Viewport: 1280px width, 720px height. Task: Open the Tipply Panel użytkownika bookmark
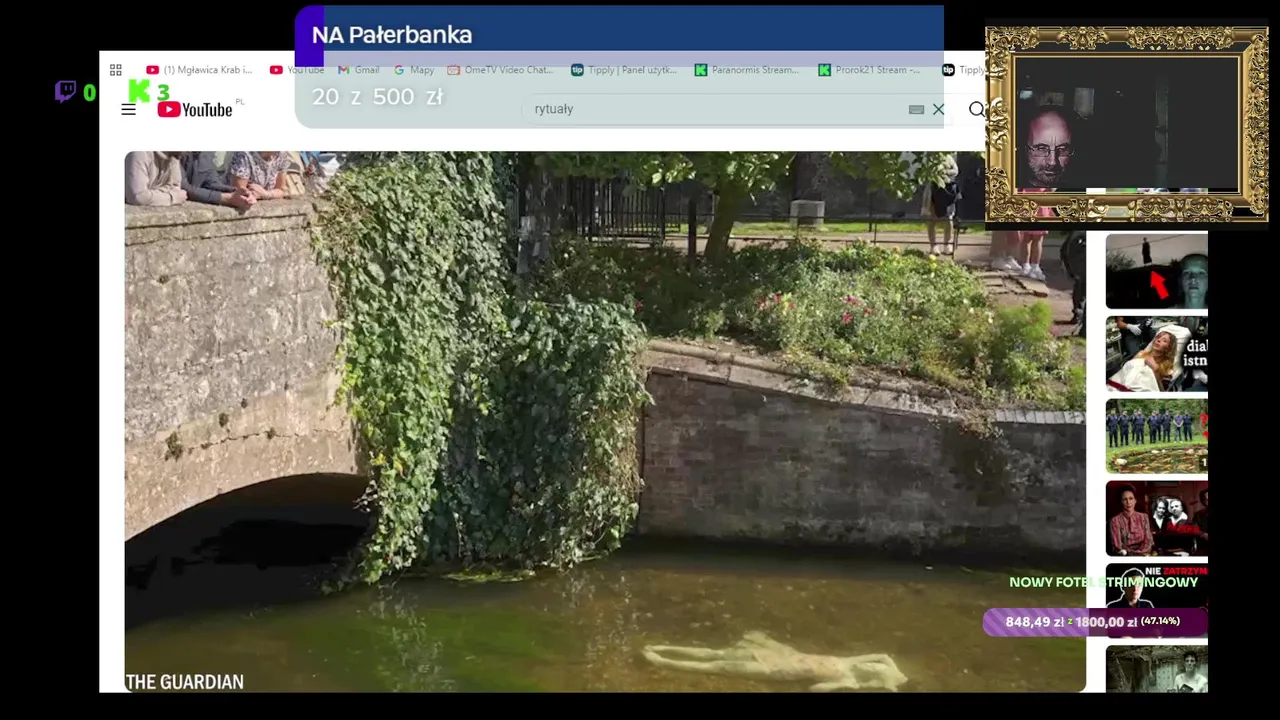(624, 70)
